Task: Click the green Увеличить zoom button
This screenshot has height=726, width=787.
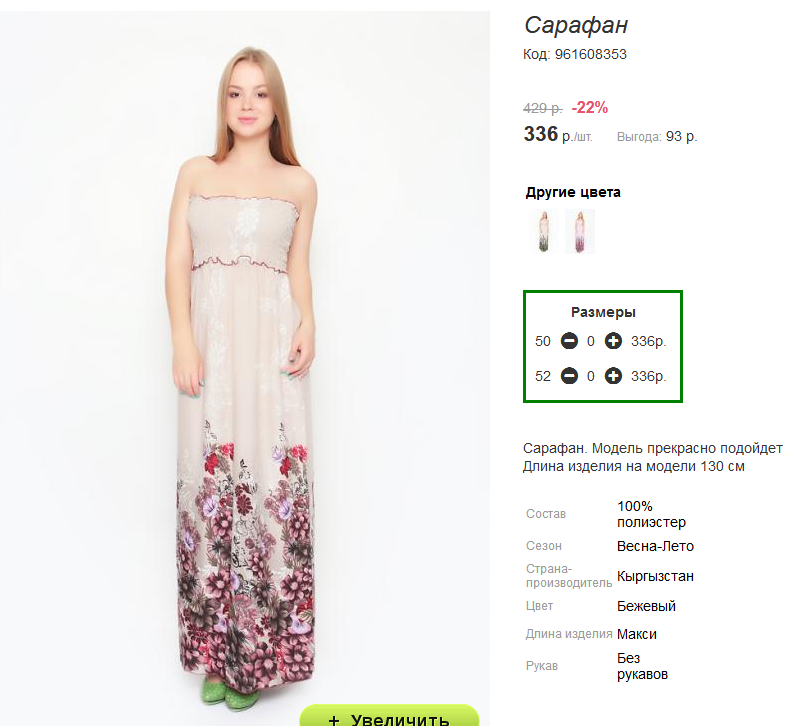Action: (389, 716)
